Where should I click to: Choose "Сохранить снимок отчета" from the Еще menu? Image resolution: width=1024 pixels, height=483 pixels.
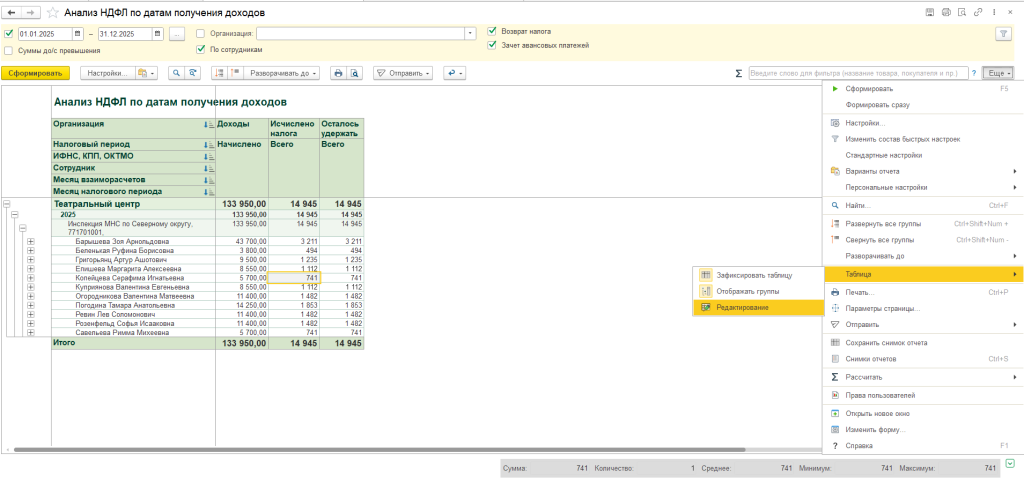pyautogui.click(x=884, y=343)
